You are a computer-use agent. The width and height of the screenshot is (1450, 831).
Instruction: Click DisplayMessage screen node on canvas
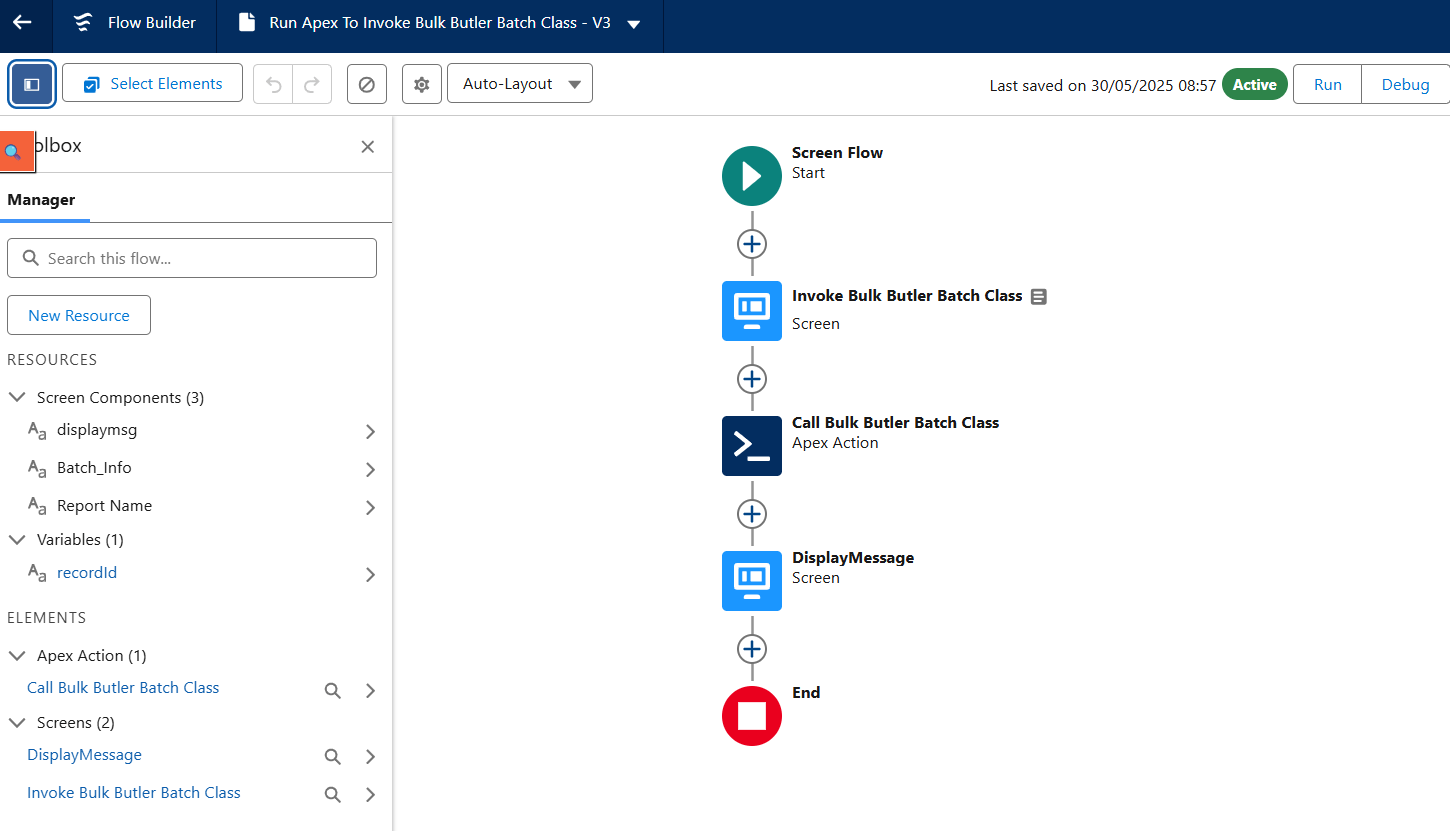click(x=752, y=581)
